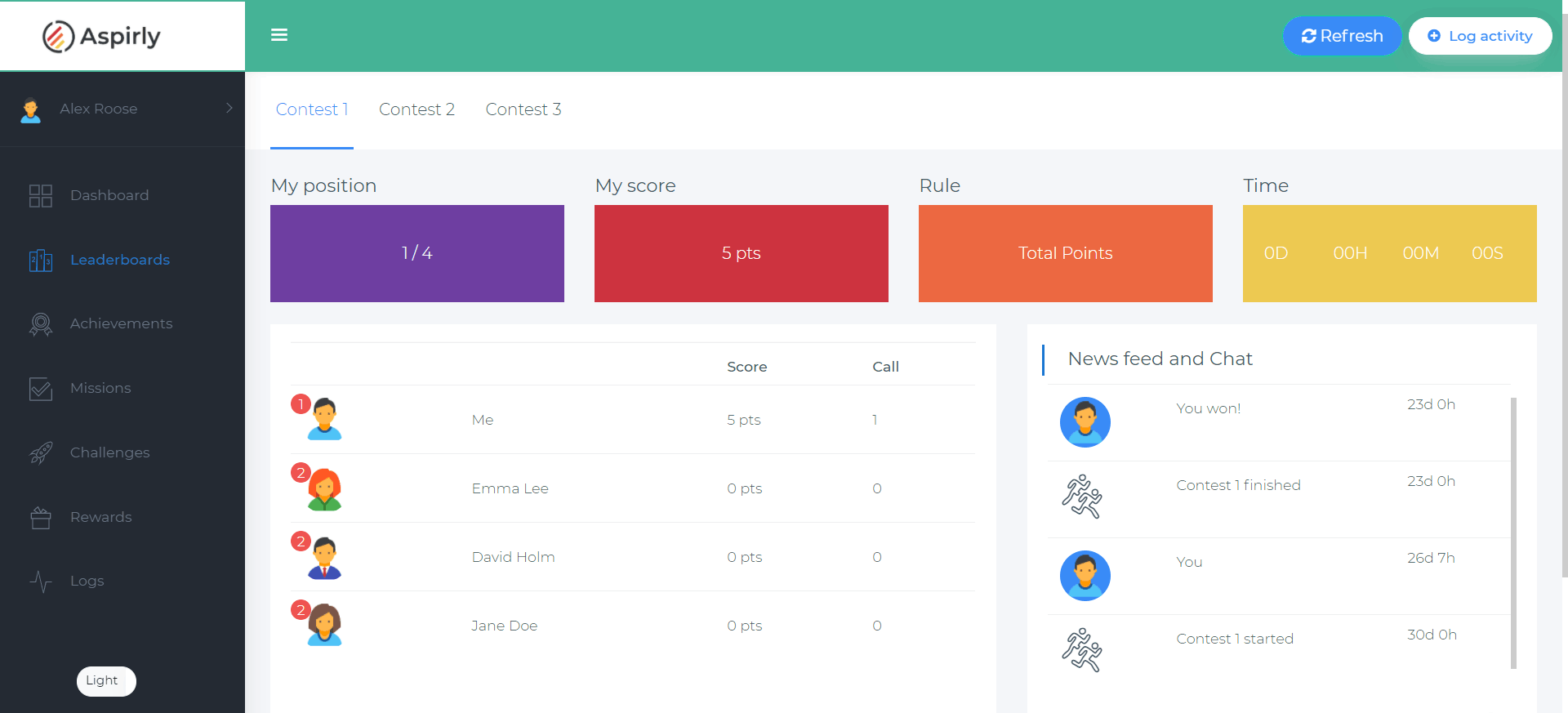
Task: Expand the Alex Roose profile chevron
Action: click(x=229, y=108)
